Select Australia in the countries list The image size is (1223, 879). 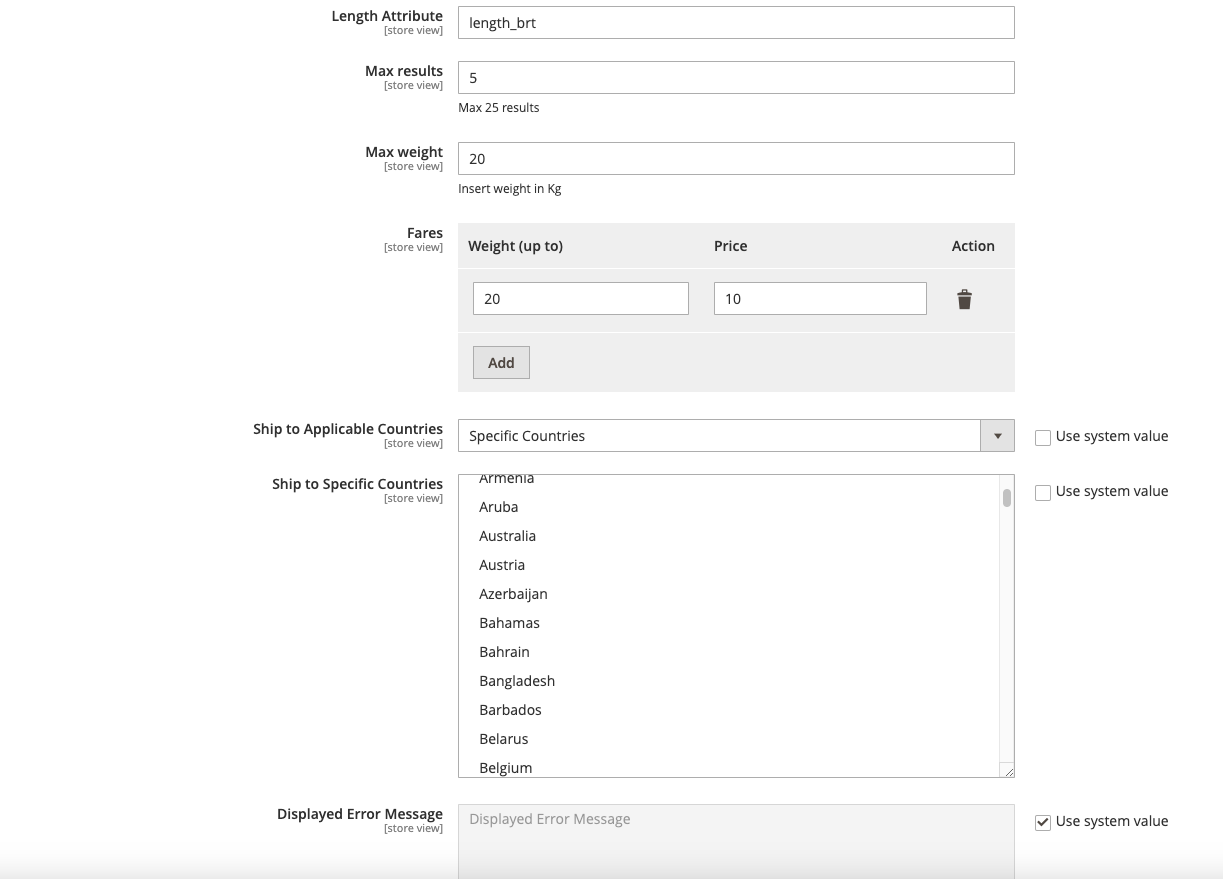[x=507, y=536]
